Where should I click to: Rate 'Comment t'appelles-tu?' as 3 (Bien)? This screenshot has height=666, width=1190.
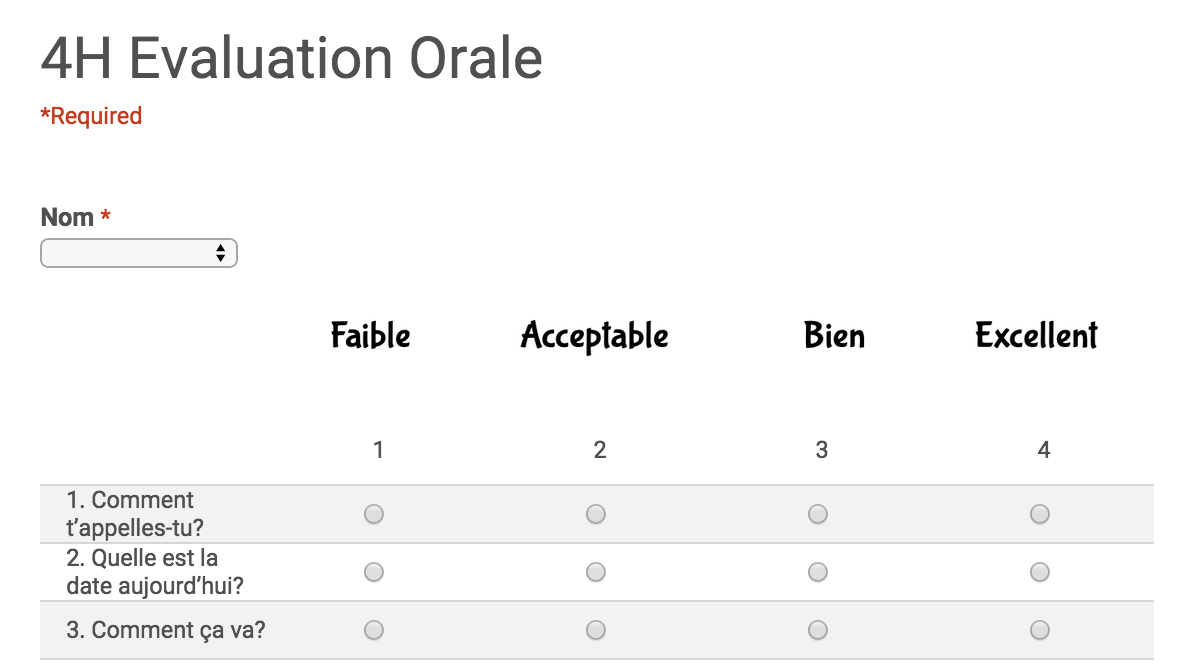pyautogui.click(x=818, y=514)
